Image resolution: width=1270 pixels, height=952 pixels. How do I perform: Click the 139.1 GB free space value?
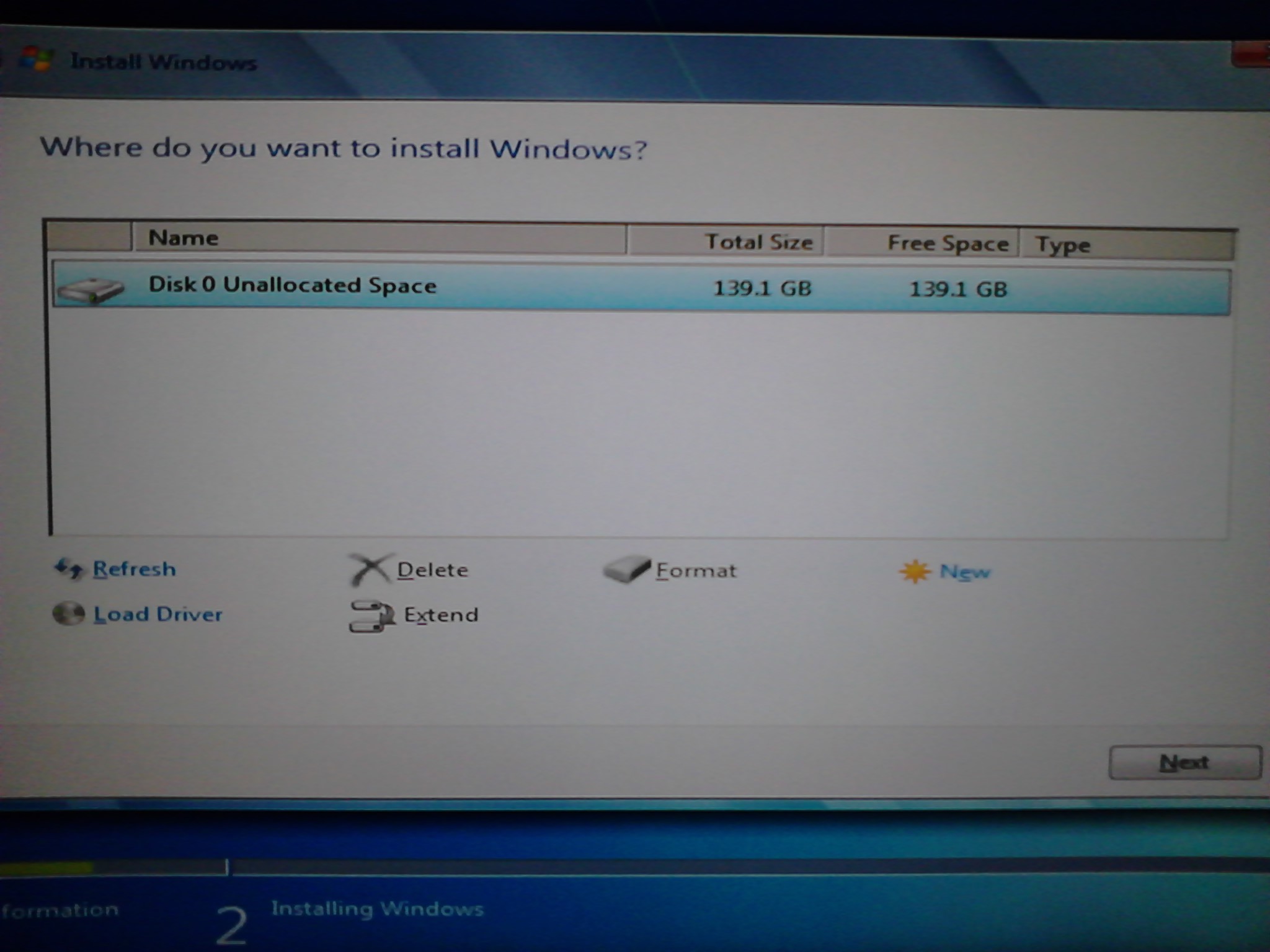[x=958, y=289]
